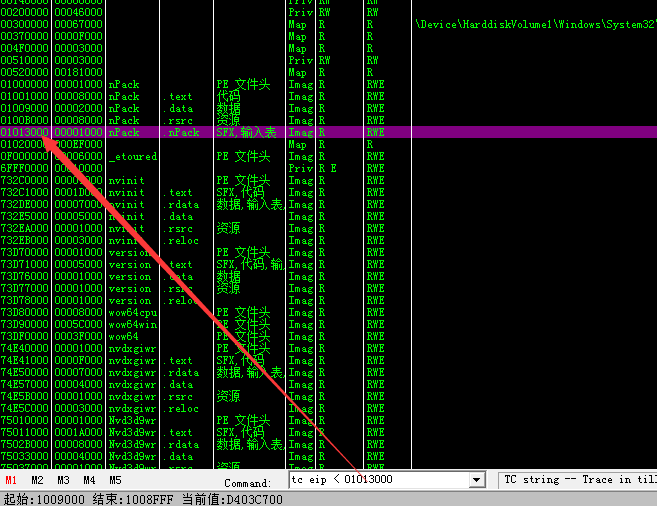Switch to the M1 memory tab

click(x=11, y=480)
